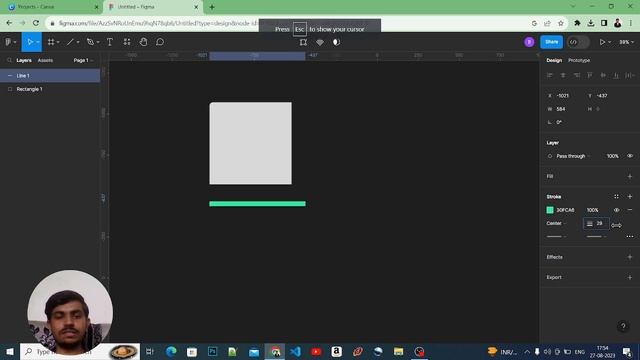Image resolution: width=640 pixels, height=360 pixels.
Task: Click the Present play button
Action: click(602, 42)
